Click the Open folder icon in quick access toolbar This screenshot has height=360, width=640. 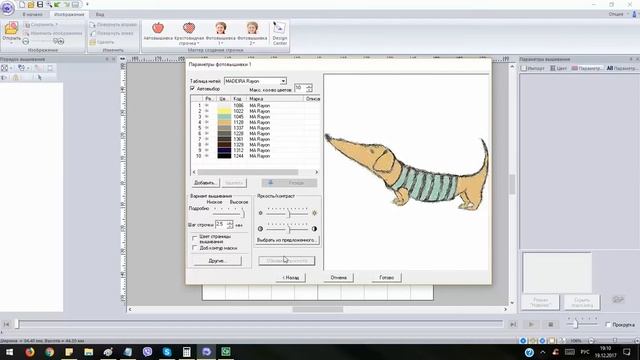click(31, 4)
